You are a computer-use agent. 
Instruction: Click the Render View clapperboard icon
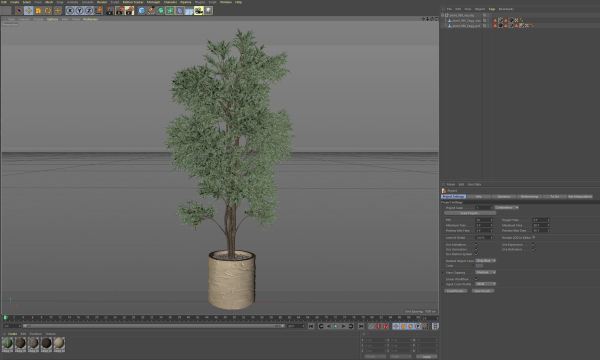point(110,11)
